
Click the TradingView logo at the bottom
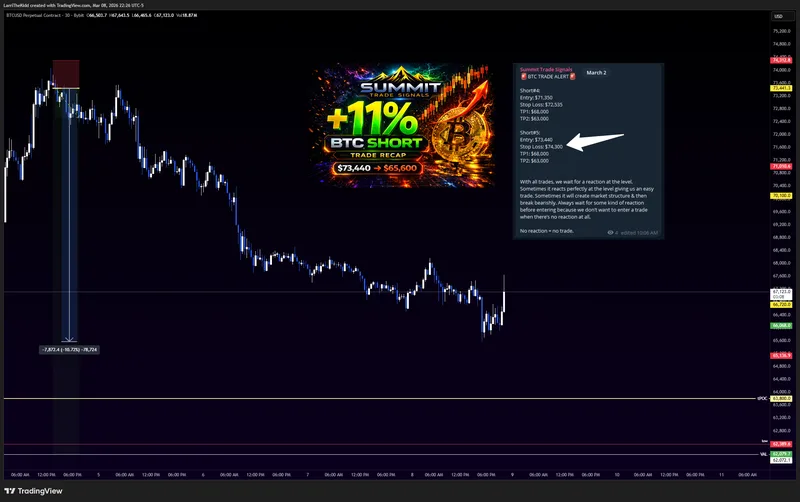[x=33, y=491]
